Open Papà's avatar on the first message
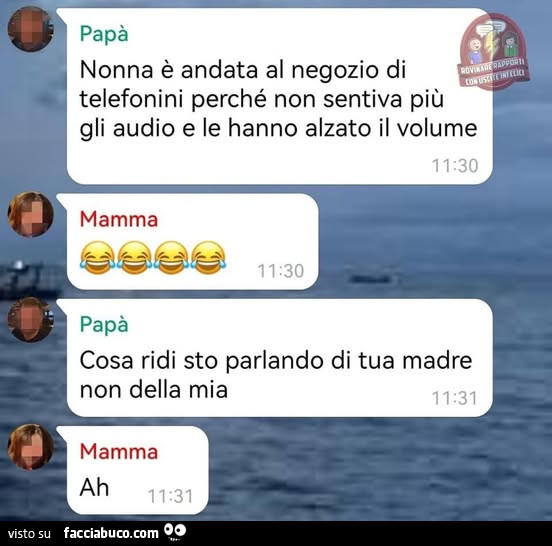This screenshot has width=552, height=546. click(x=30, y=29)
